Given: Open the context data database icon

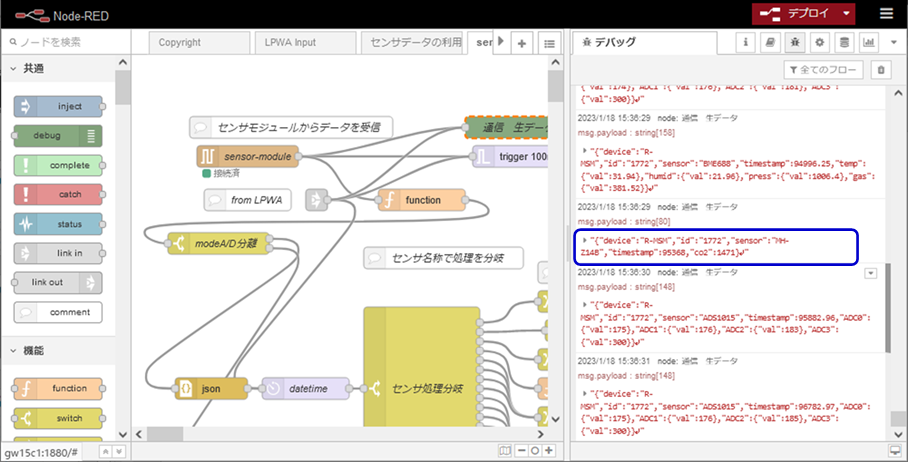Looking at the screenshot, I should [x=844, y=42].
